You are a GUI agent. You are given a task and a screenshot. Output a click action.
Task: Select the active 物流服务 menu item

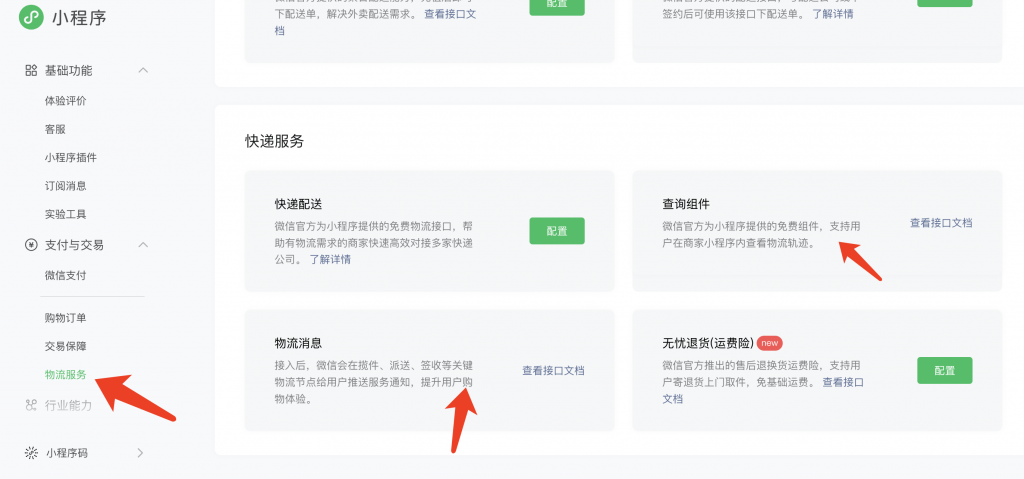[66, 375]
